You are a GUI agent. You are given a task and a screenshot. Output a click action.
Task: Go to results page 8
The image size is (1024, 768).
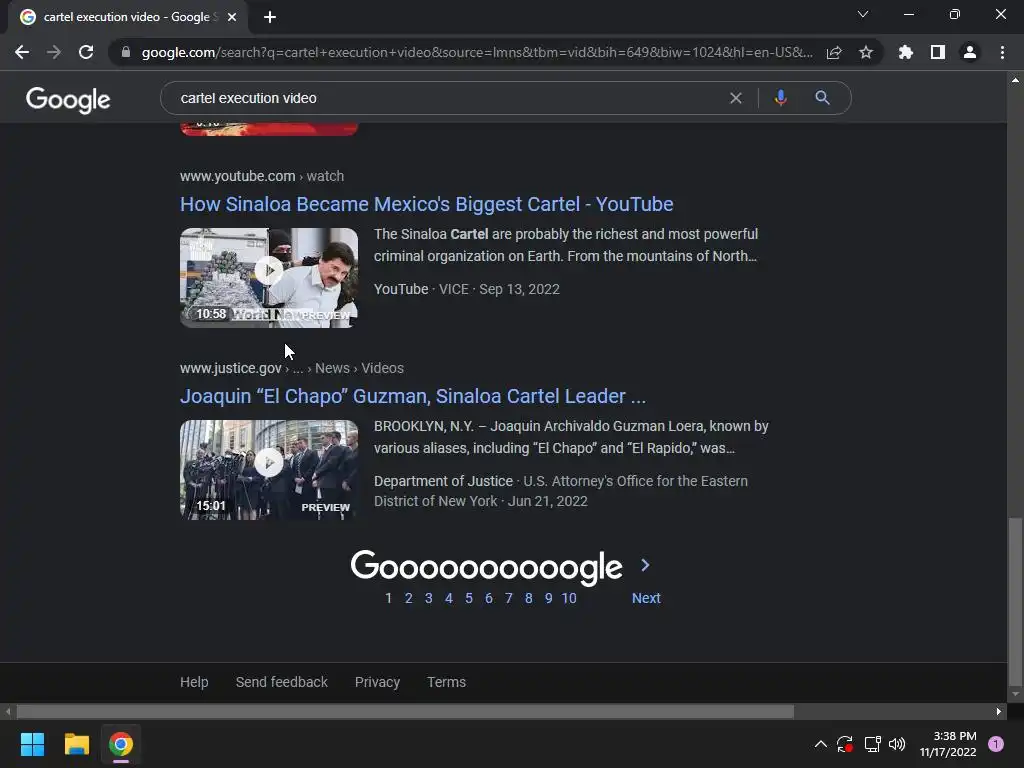click(528, 598)
